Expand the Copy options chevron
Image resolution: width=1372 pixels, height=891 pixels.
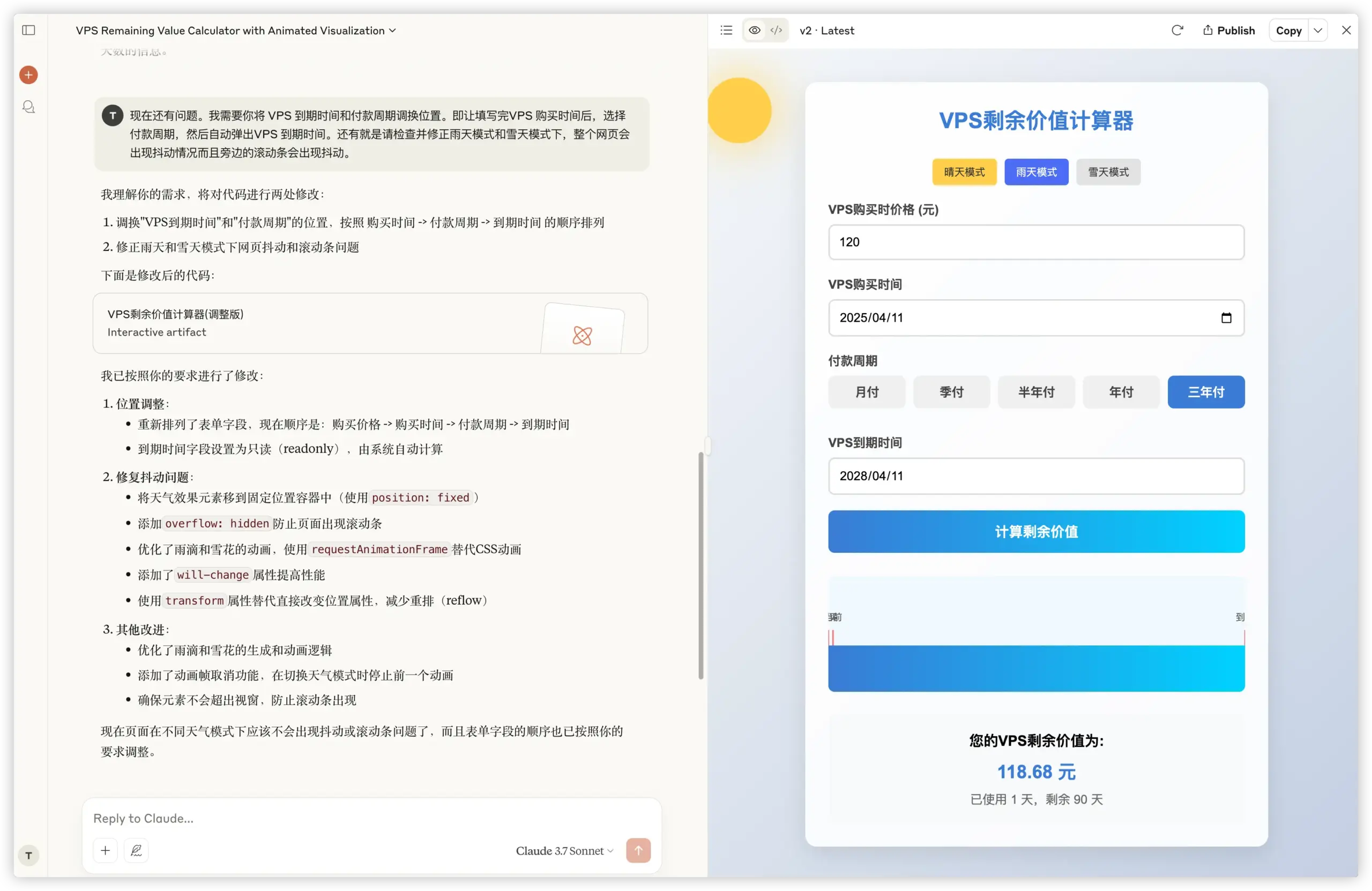[1318, 31]
